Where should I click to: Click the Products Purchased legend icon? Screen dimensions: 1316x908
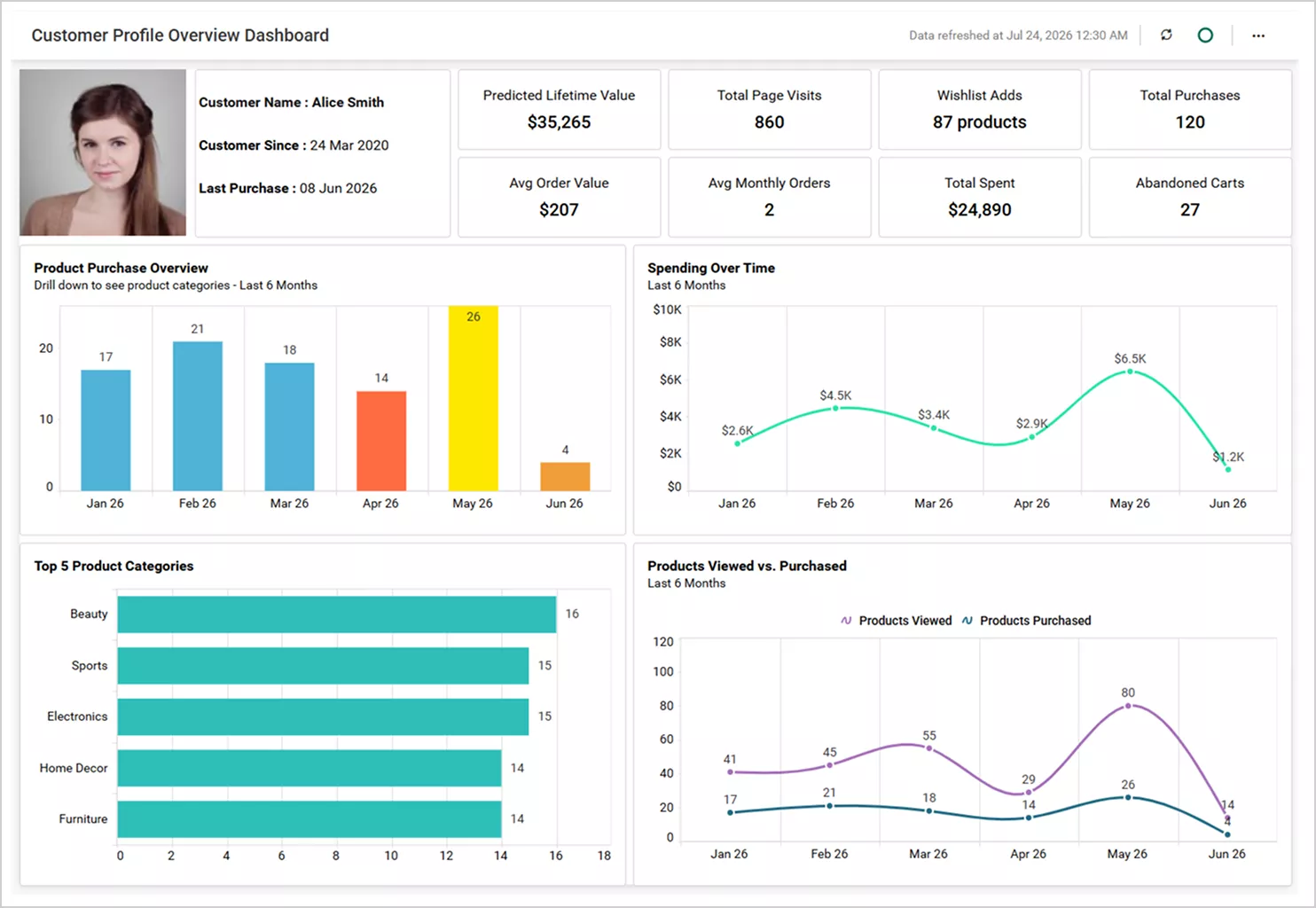click(967, 621)
